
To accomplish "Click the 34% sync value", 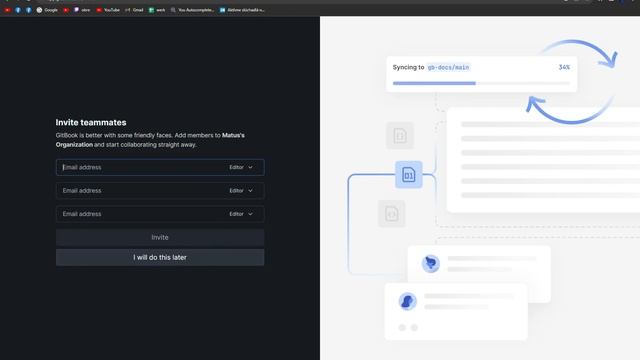I will (564, 67).
